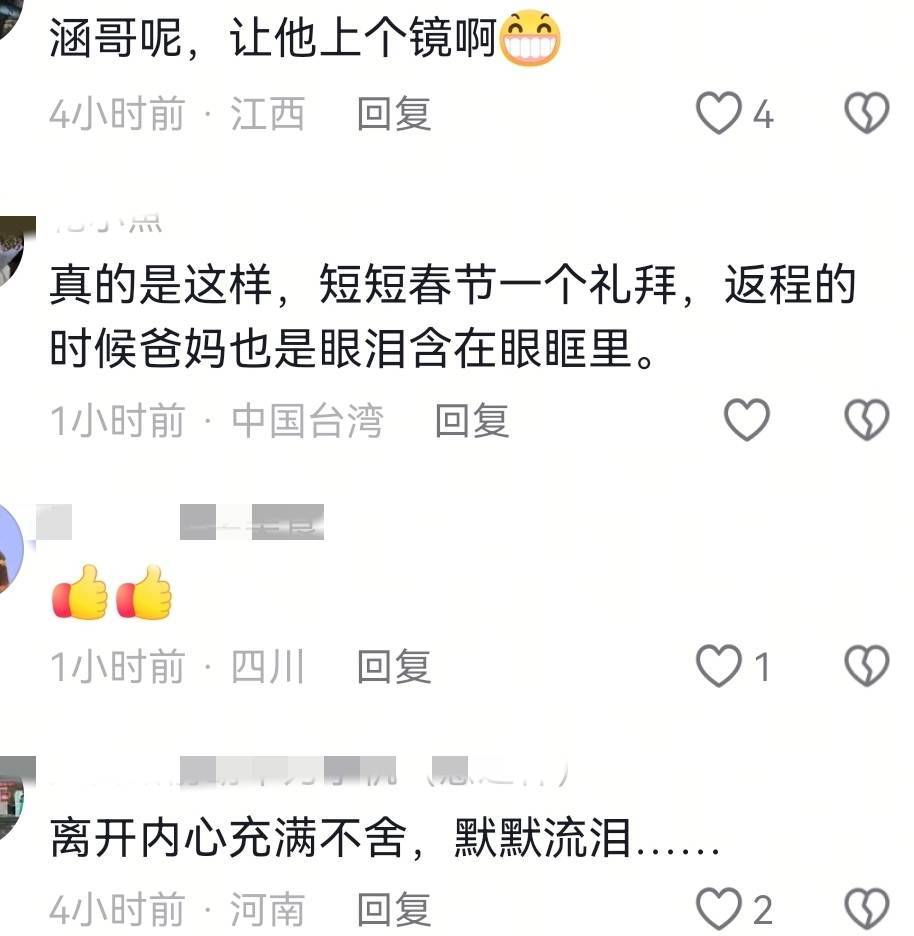Open avatar of the 四川 commenter
The height and width of the screenshot is (936, 914).
[x=12, y=549]
